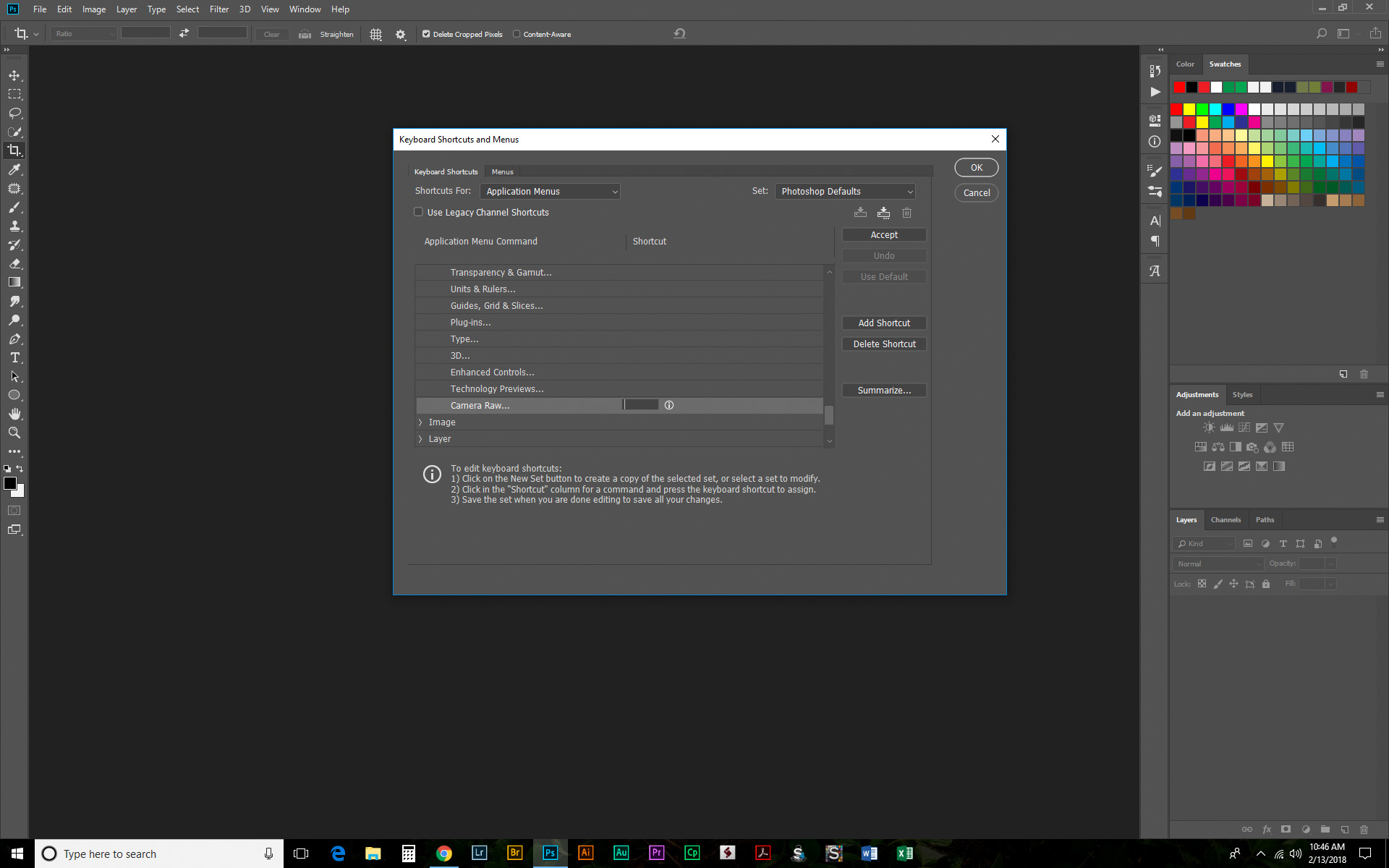
Task: Click the Straighten tool icon
Action: pyautogui.click(x=305, y=34)
